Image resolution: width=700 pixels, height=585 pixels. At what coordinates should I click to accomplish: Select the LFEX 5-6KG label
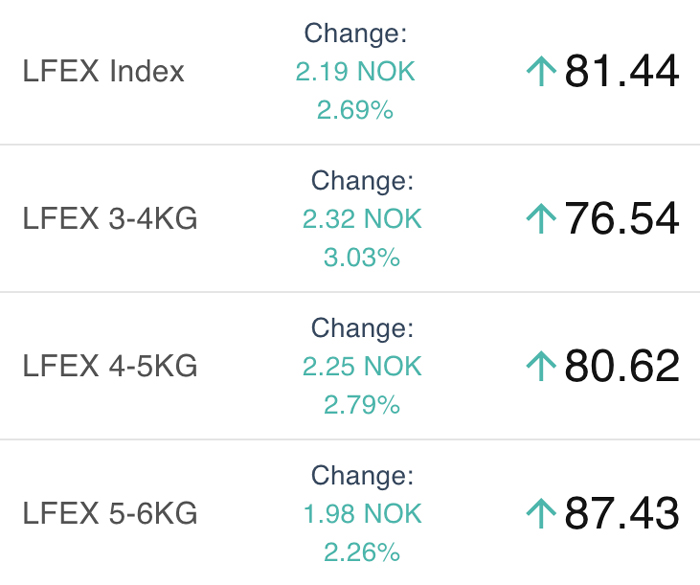tap(110, 513)
